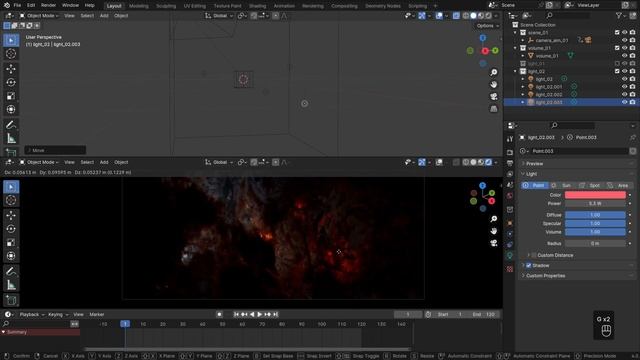Toggle camera view icon in upper viewport
Image resolution: width=640 pixels, height=360 pixels.
point(493,97)
